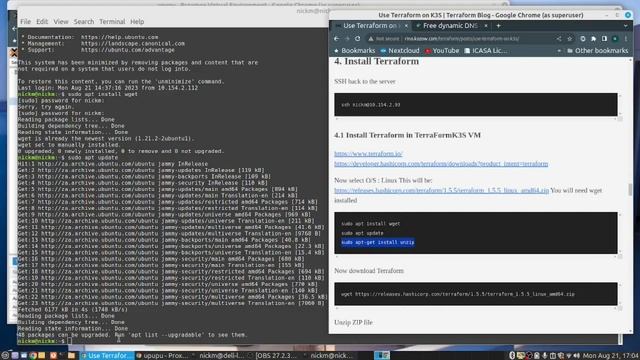The width and height of the screenshot is (640, 360).
Task: Share this page from the address bar
Action: 559,39
